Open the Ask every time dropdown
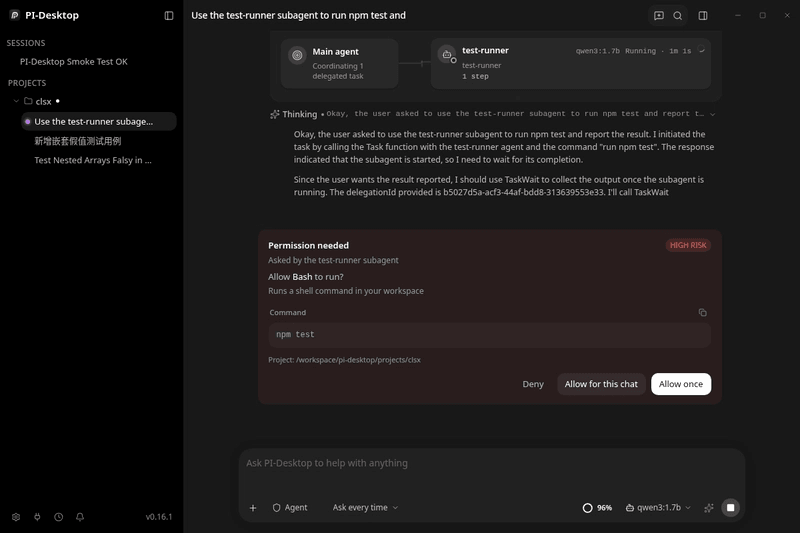The width and height of the screenshot is (800, 533). (x=365, y=507)
